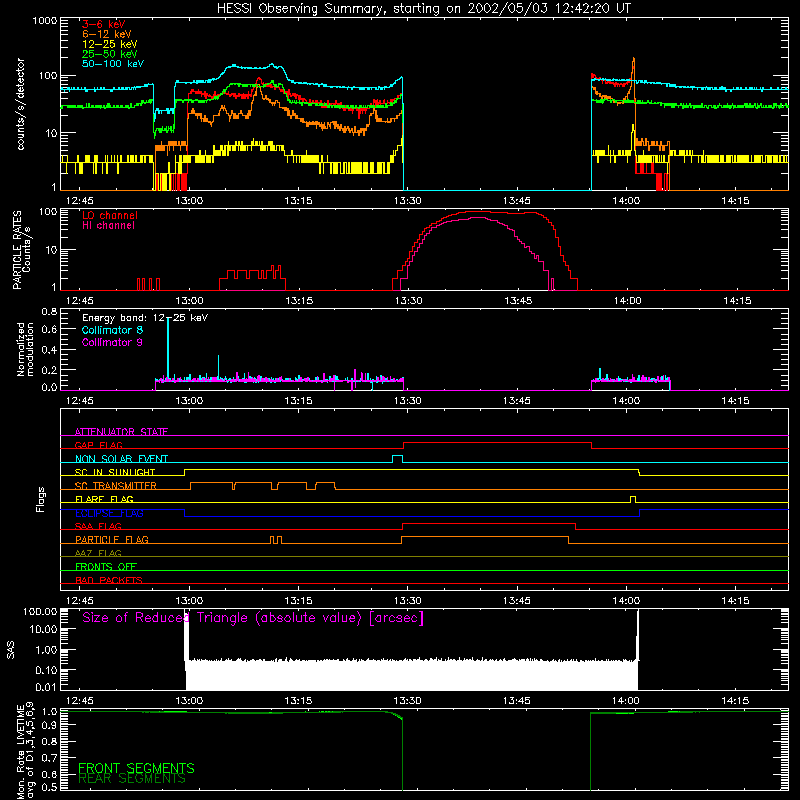
Task: Click the "Energy band: 12-25 keV" label
Action: [x=145, y=318]
